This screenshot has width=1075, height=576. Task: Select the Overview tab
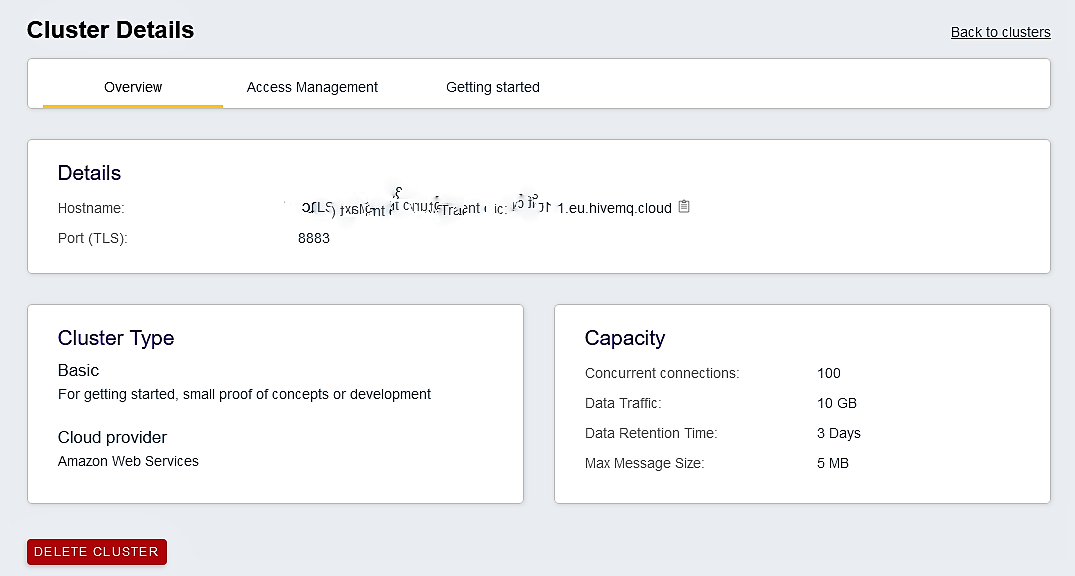(x=132, y=87)
